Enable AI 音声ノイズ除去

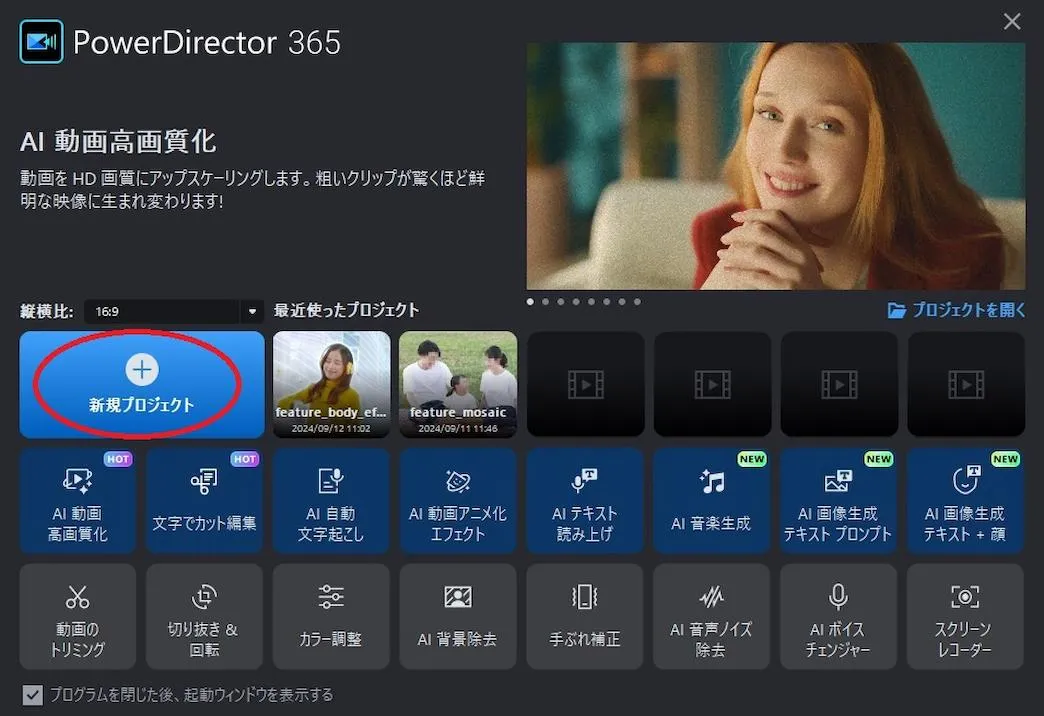coord(712,616)
